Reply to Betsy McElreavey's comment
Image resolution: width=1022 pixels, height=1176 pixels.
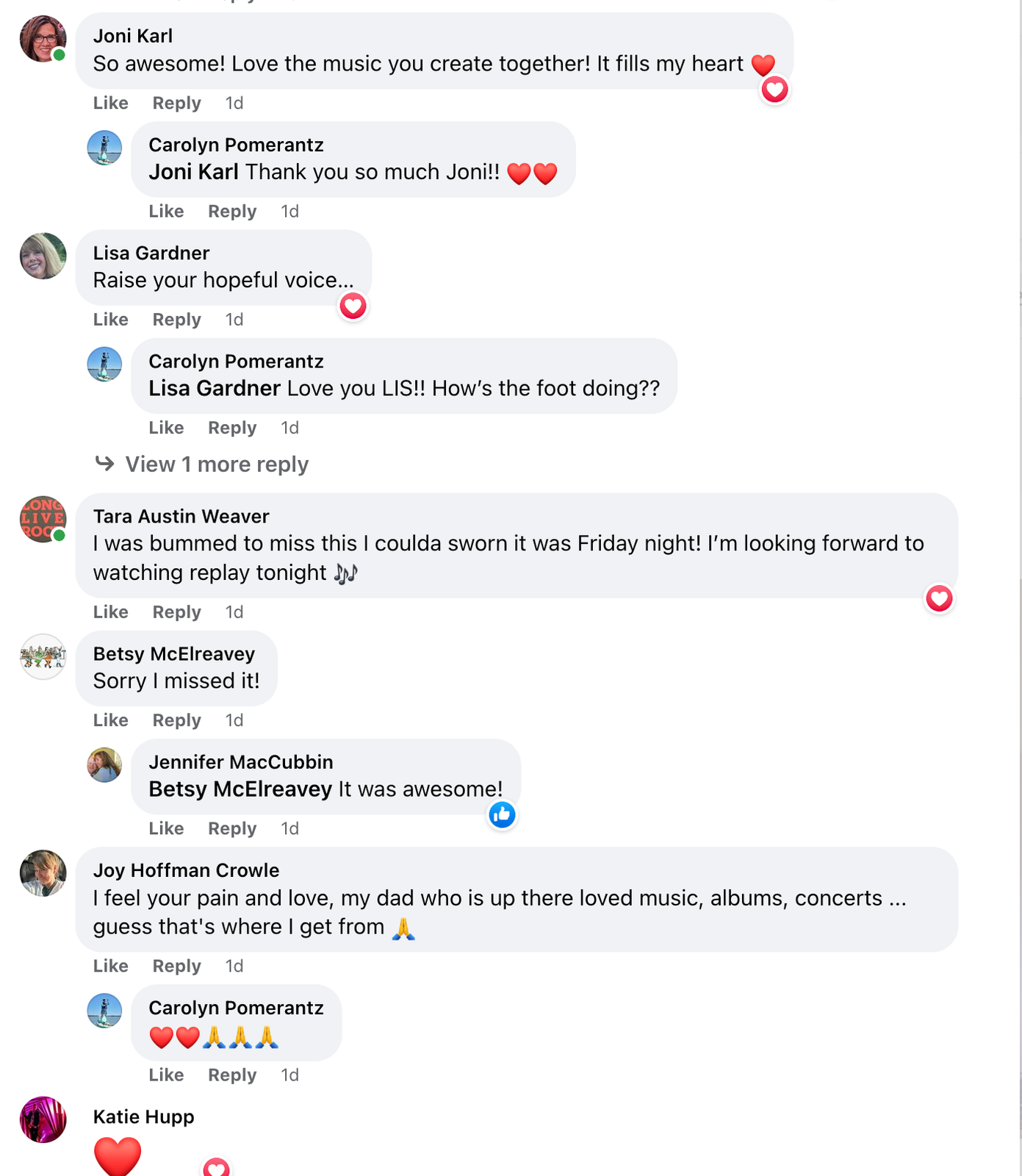pos(176,720)
